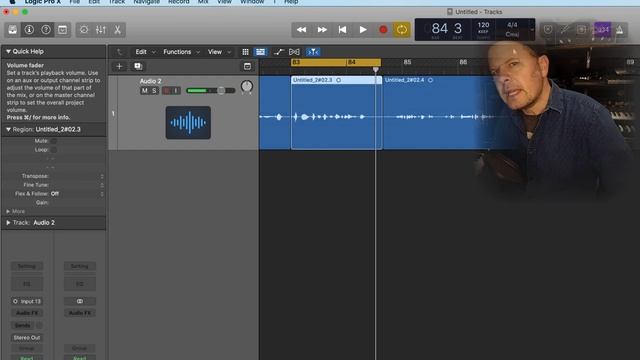Toggle the purple count-in 1234 button
The image size is (640, 360).
click(602, 29)
